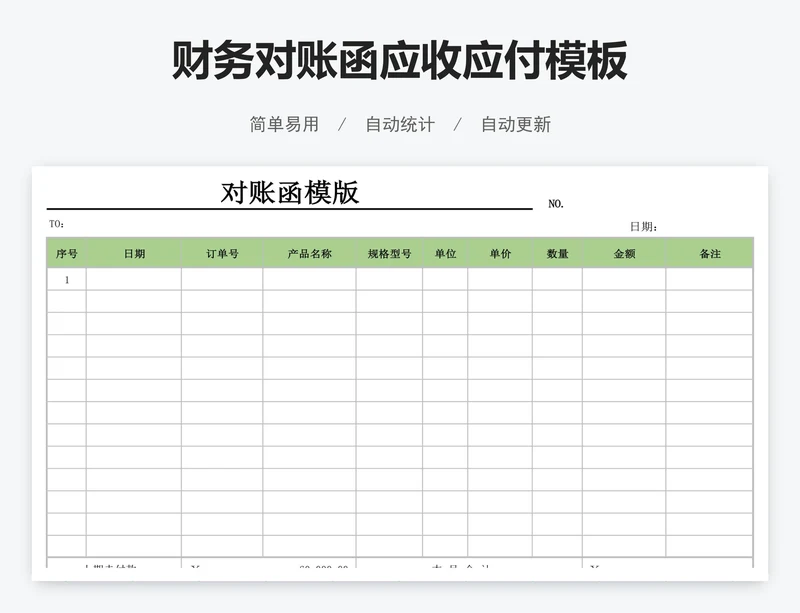The image size is (800, 613).
Task: Select the 序号 column header
Action: (67, 253)
